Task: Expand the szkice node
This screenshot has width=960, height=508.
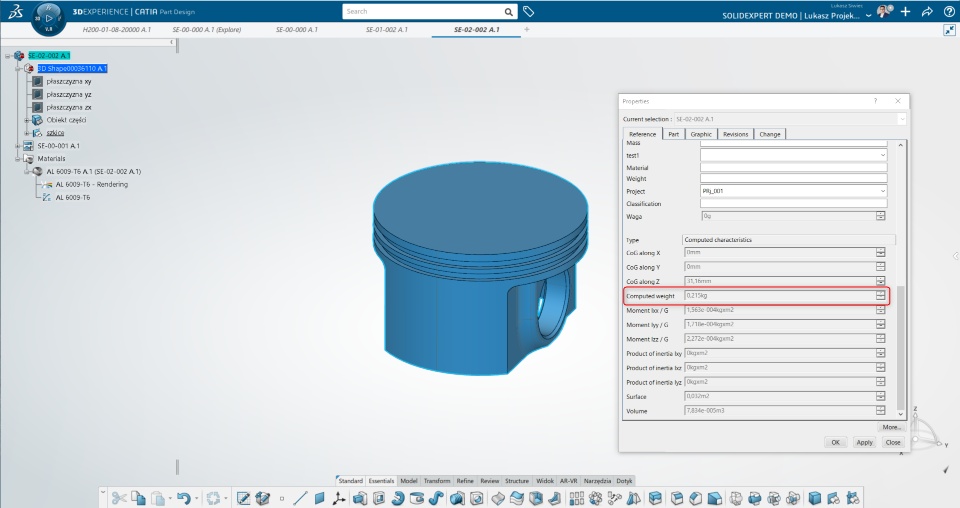Action: pos(27,133)
